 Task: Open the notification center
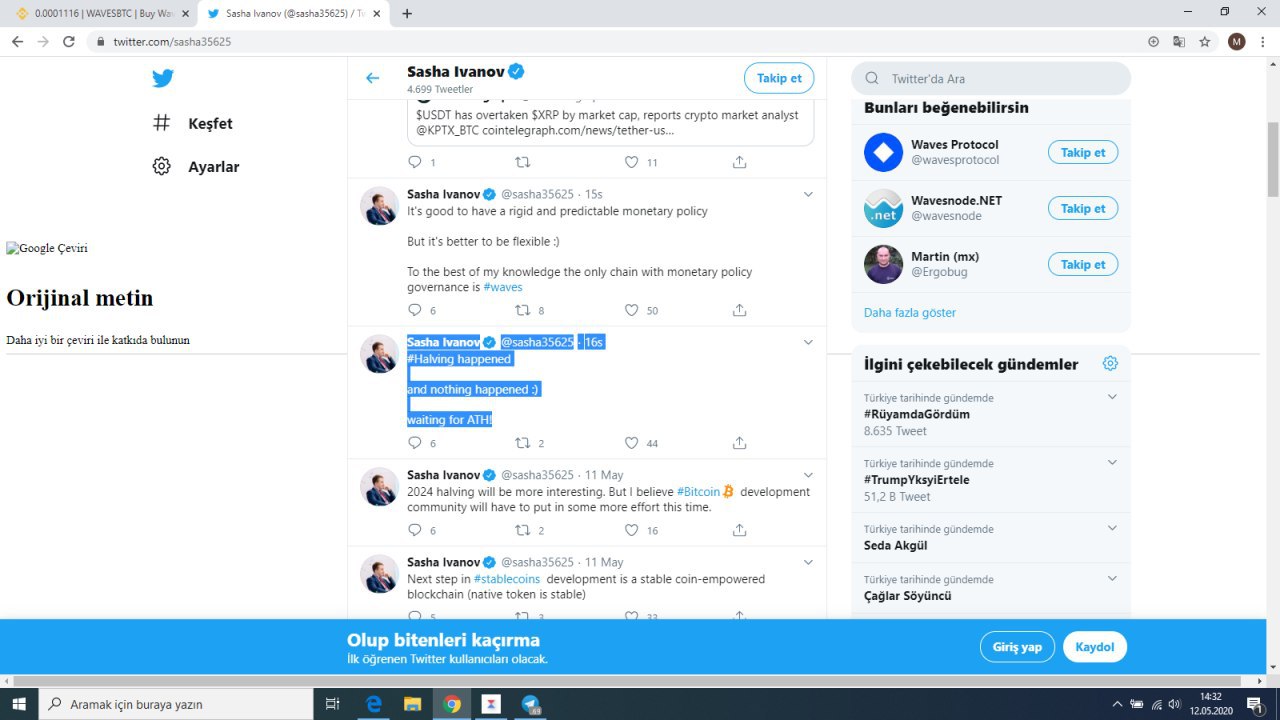point(1255,704)
